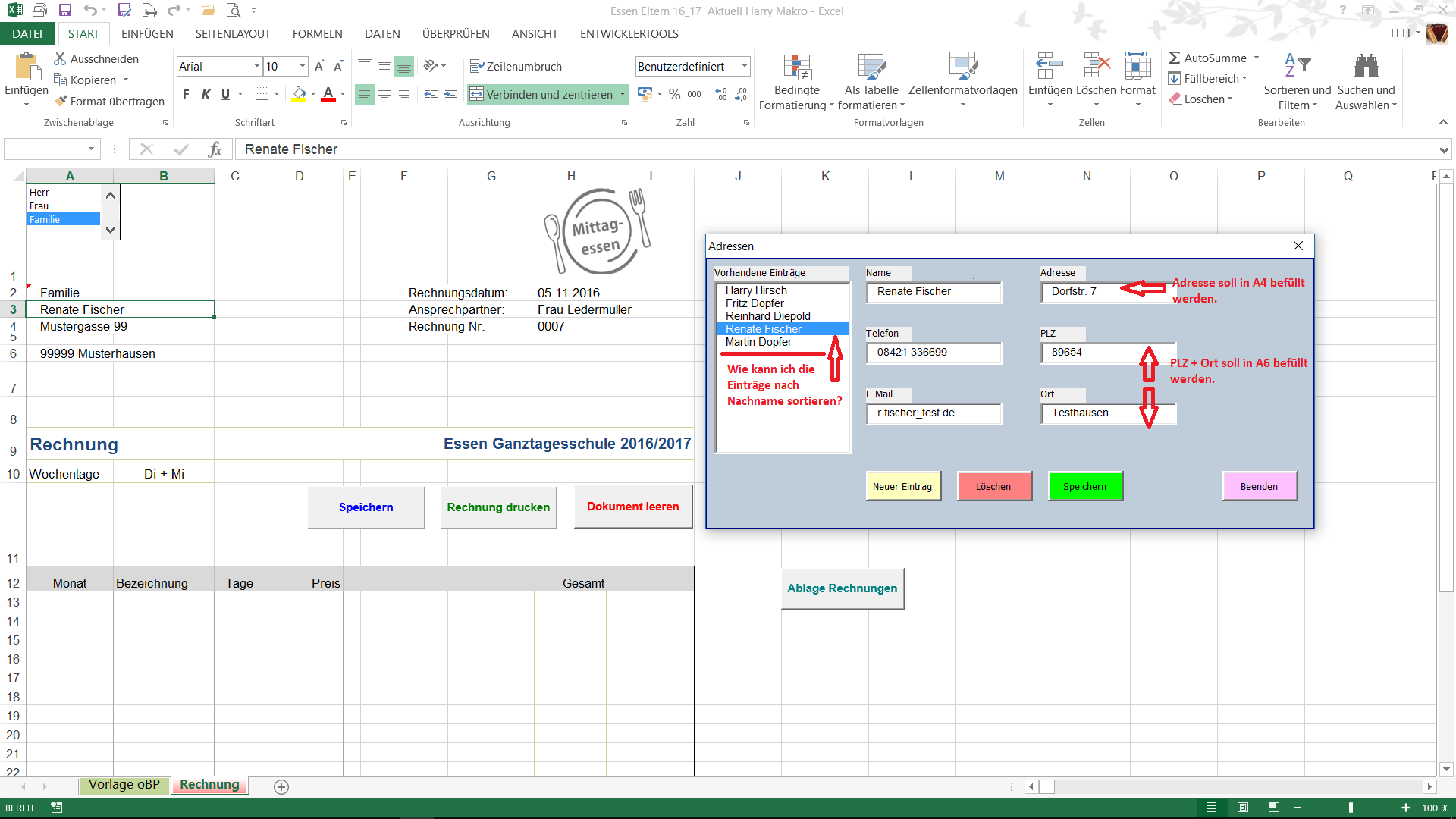1456x819 pixels.
Task: Click the Suchen und Auswählen binoculars
Action: [x=1366, y=66]
